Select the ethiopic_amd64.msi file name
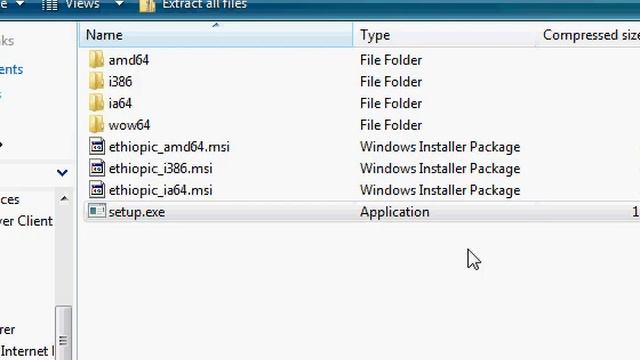 coord(169,147)
